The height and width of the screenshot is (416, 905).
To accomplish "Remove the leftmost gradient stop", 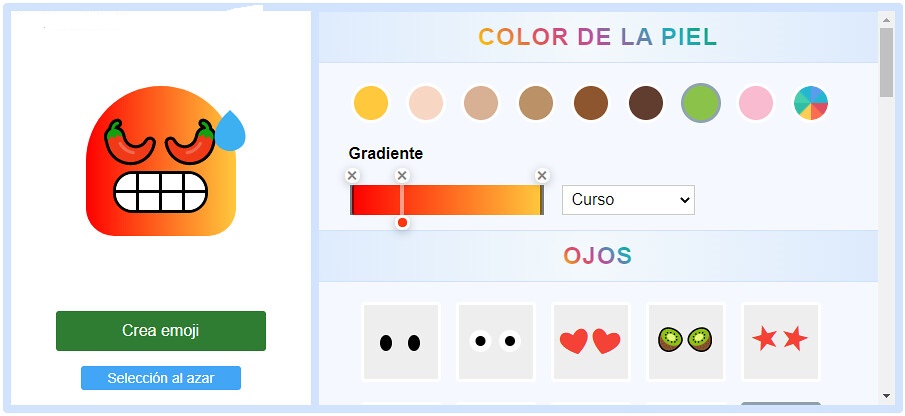I will click(352, 176).
